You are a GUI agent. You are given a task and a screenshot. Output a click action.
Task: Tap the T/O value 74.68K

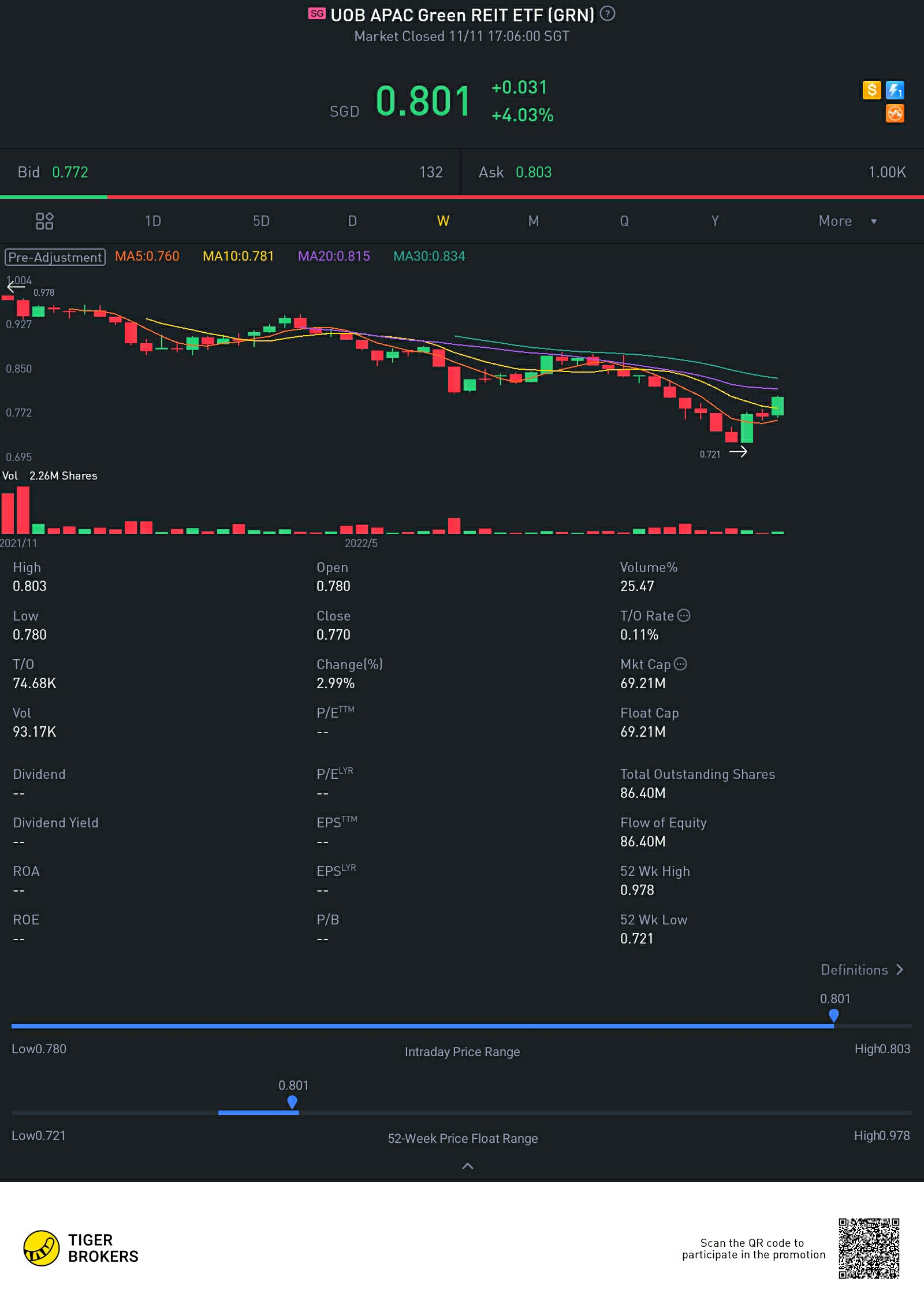point(35,683)
